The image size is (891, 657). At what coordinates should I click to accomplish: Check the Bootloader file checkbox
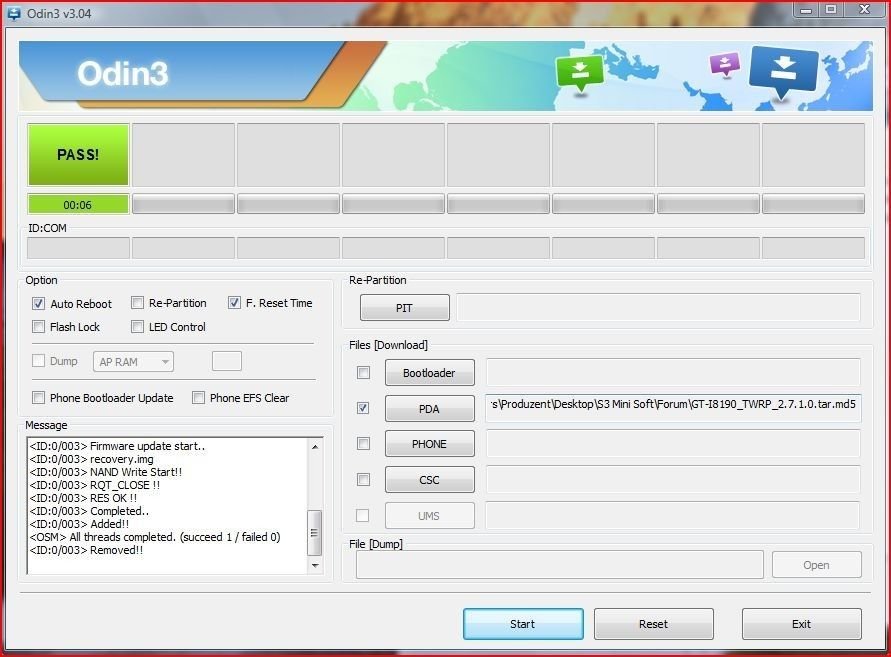pyautogui.click(x=363, y=373)
